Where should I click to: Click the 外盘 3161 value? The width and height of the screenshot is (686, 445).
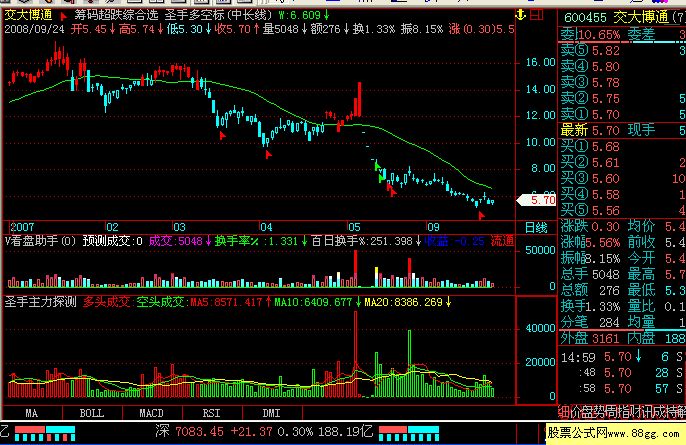(x=605, y=338)
